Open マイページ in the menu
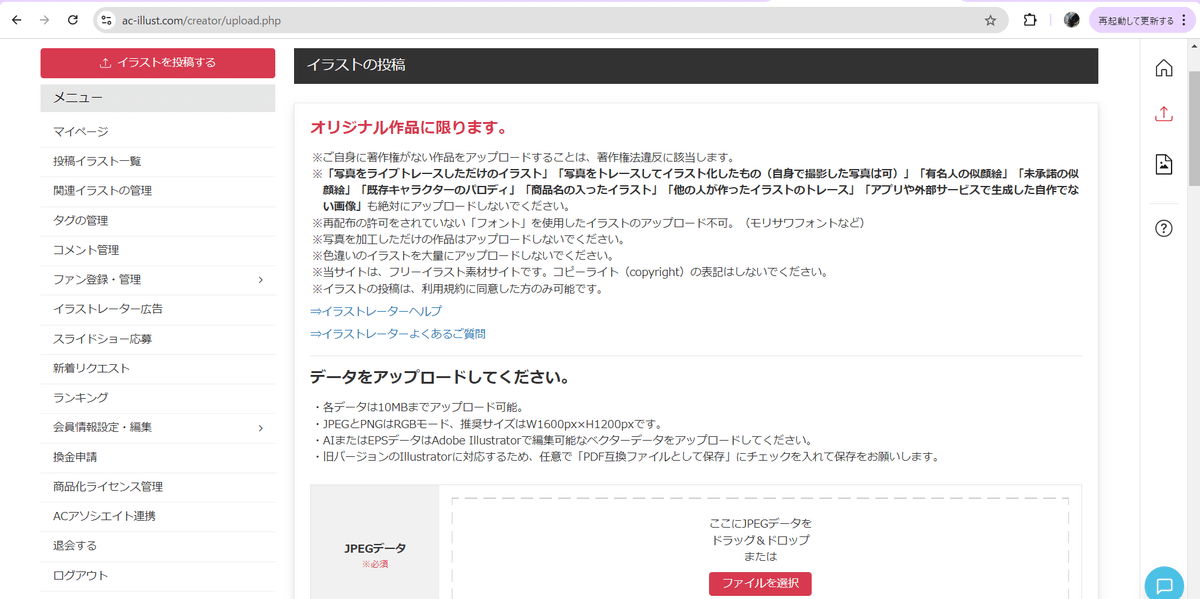The image size is (1200, 599). tap(158, 132)
